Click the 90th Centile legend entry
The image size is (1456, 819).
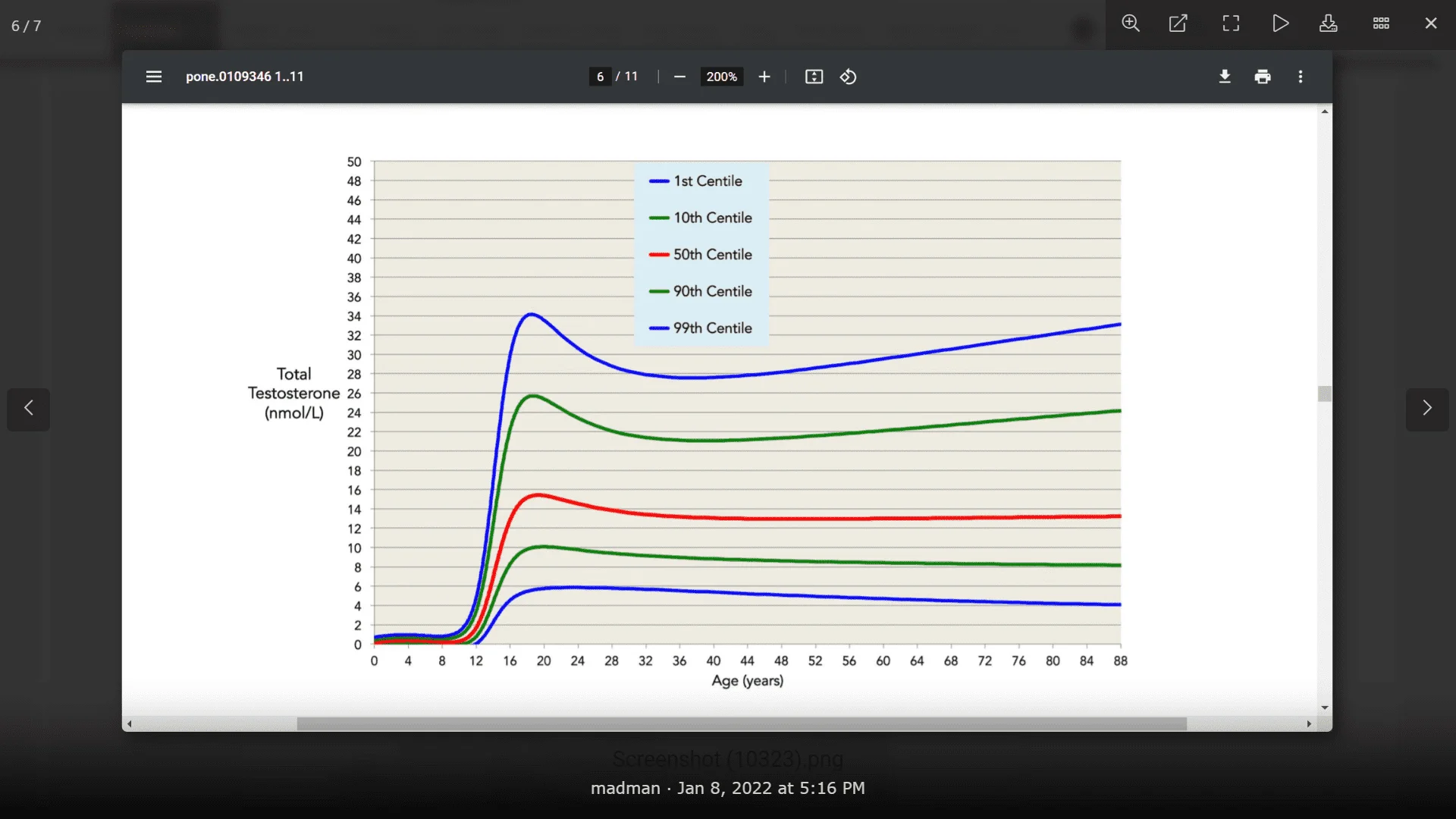700,291
